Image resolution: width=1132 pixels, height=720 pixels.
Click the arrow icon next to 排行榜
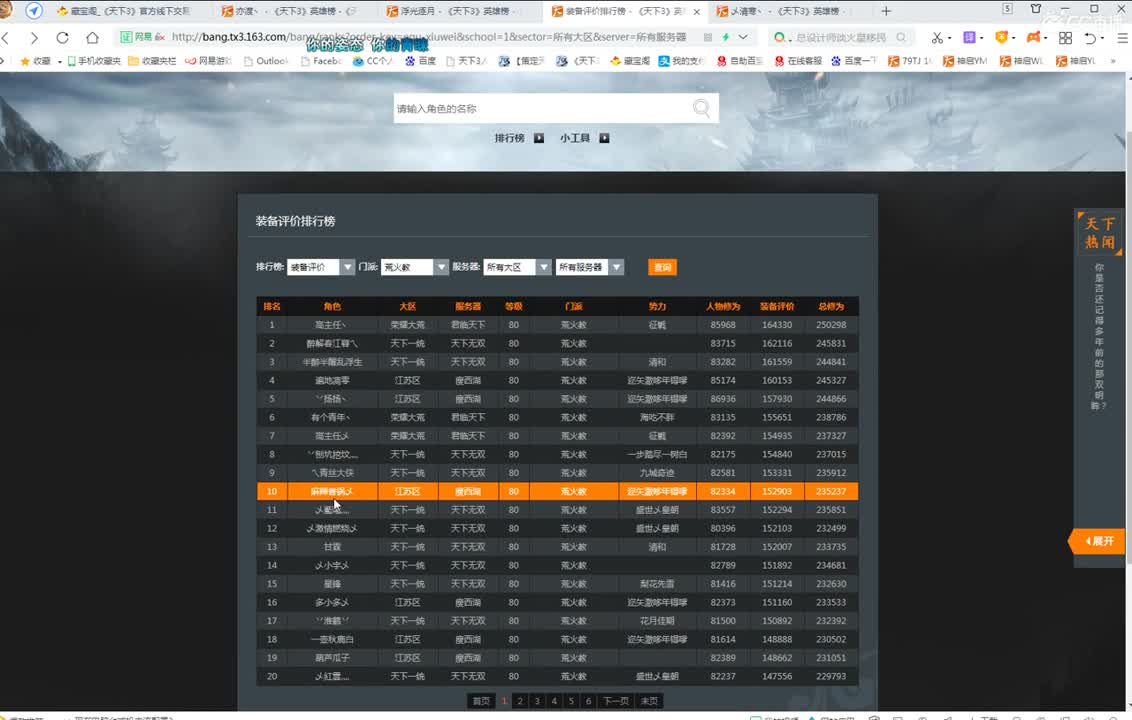tap(539, 138)
